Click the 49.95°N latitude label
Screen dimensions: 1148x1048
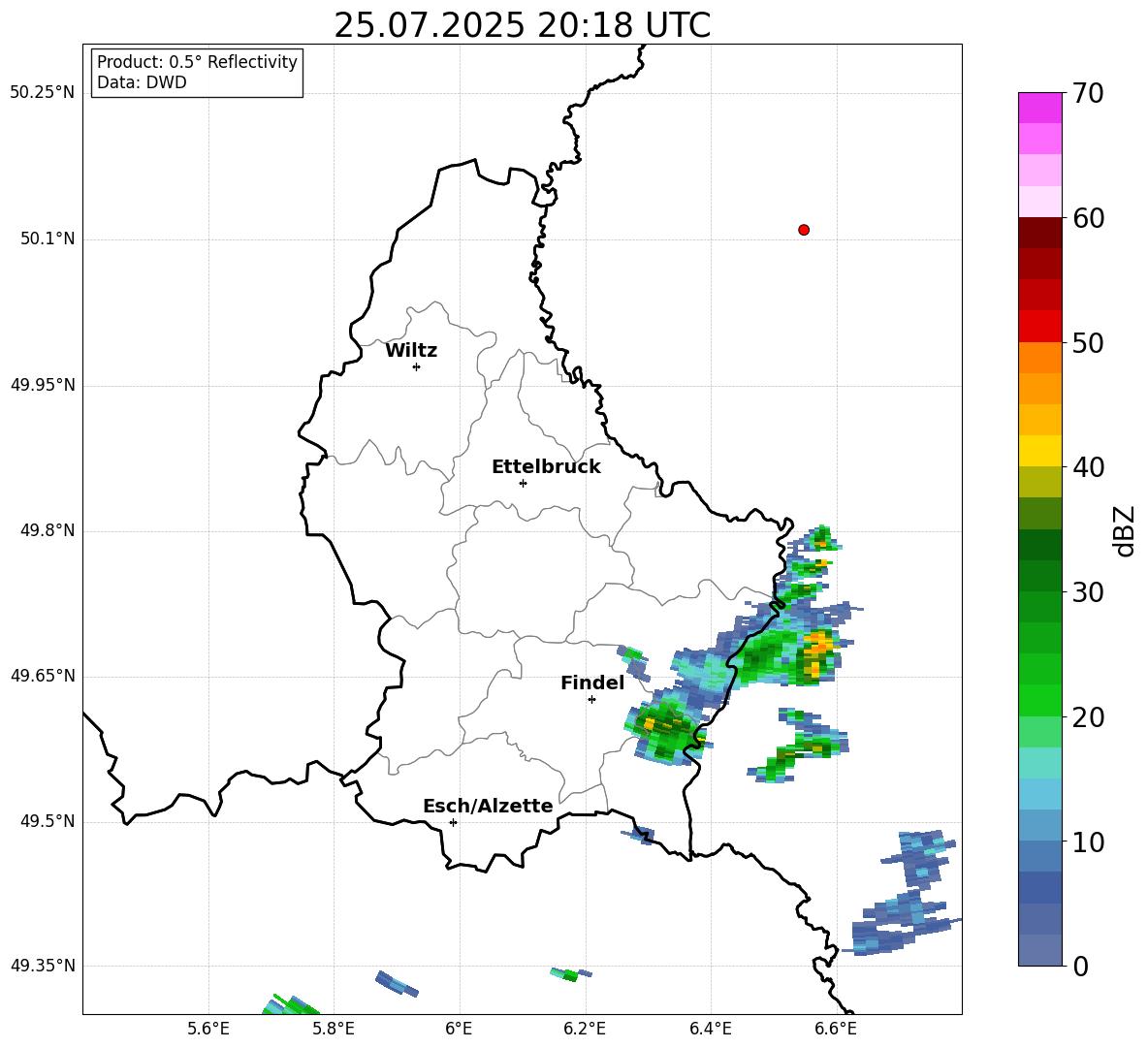[43, 385]
